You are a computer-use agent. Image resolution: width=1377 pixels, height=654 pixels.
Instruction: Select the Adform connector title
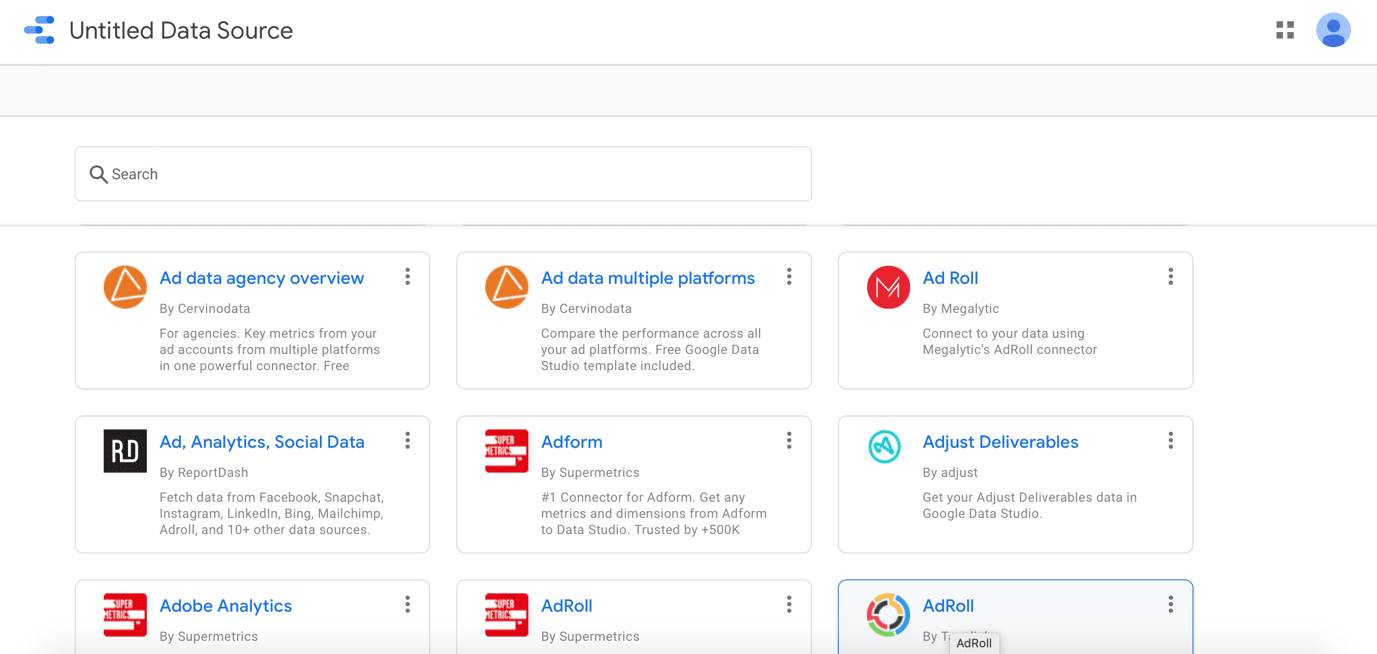pos(572,442)
